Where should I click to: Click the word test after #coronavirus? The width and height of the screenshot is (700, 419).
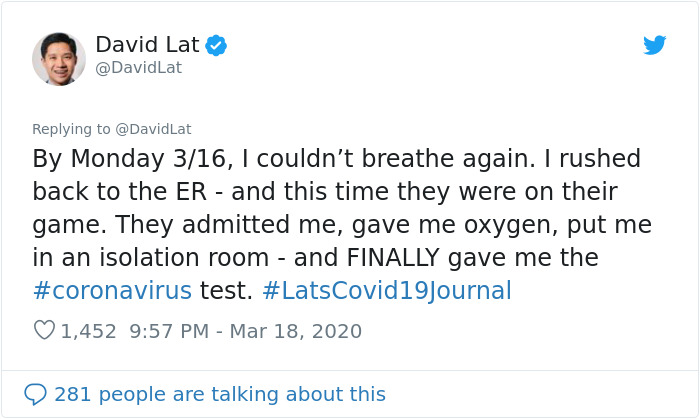226,291
